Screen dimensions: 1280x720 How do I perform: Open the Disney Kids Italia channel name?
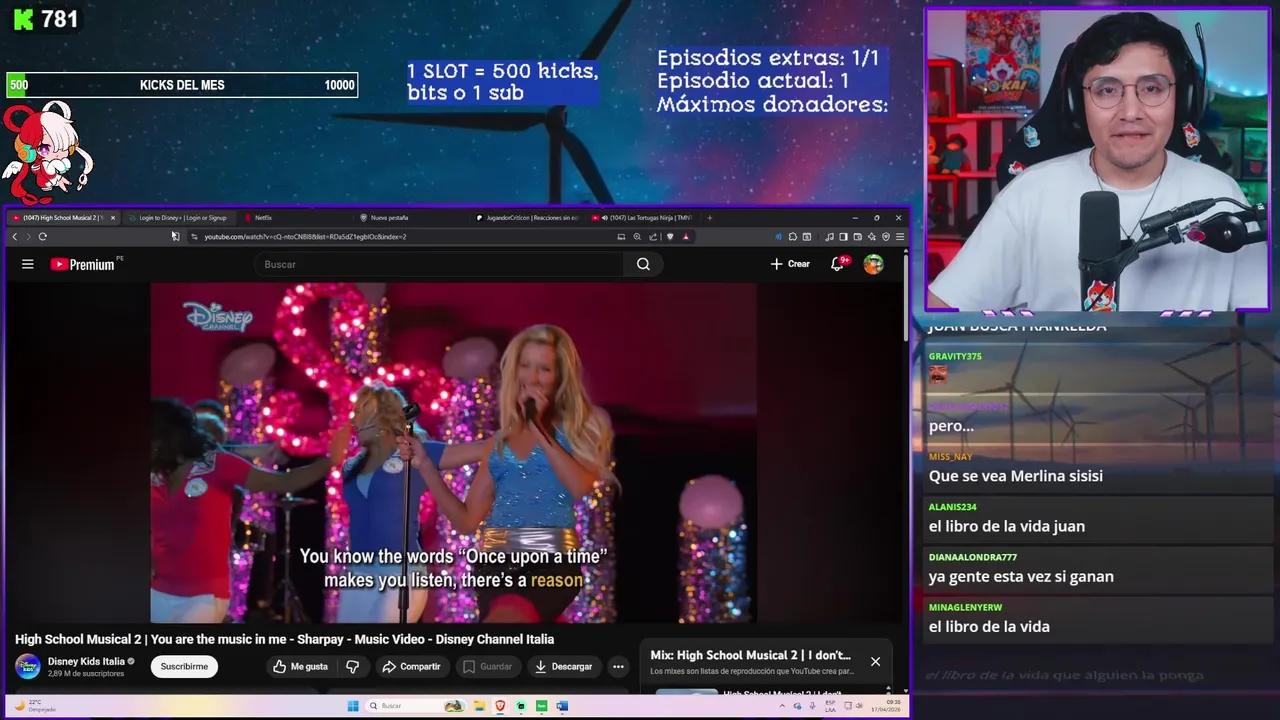pyautogui.click(x=86, y=661)
